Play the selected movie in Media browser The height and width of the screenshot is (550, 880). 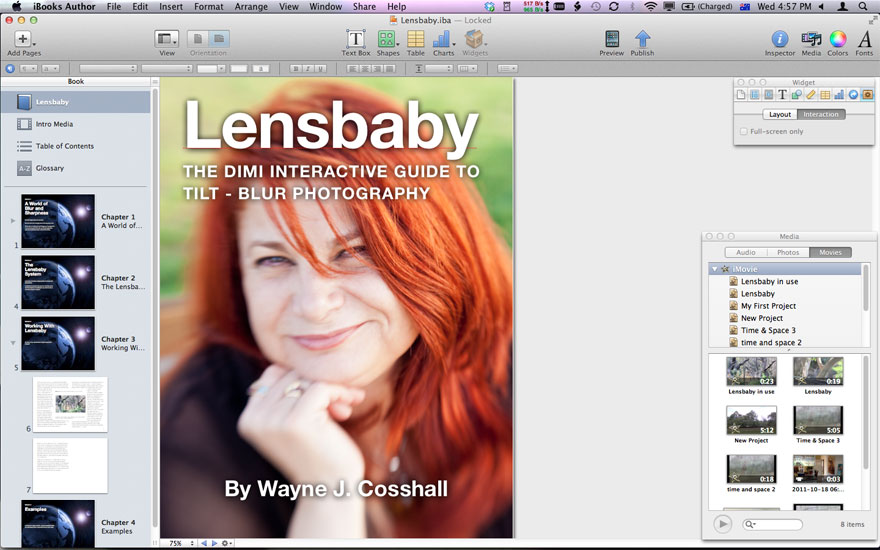tap(723, 524)
